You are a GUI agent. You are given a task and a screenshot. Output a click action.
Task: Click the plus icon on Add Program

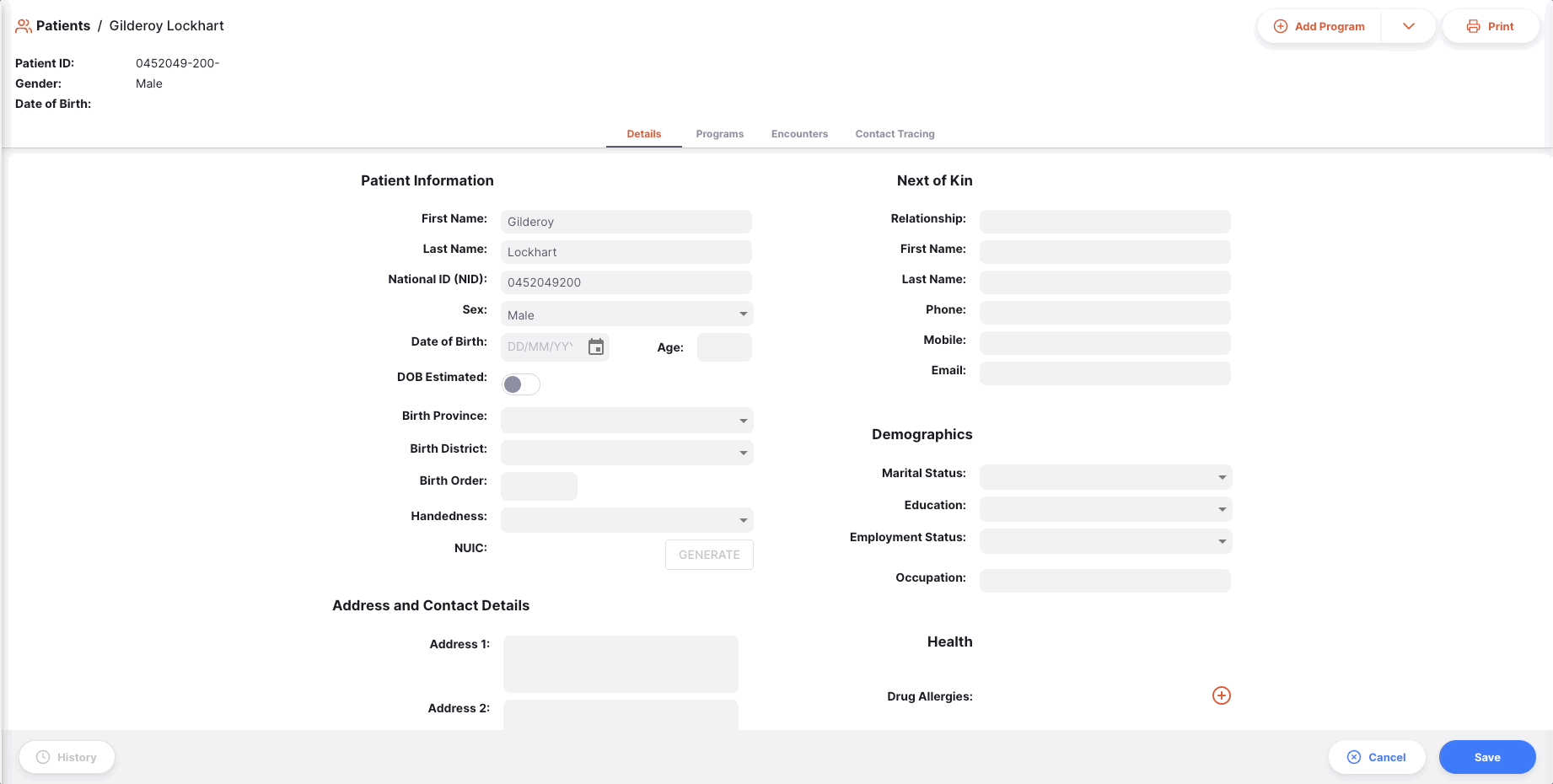pos(1280,26)
